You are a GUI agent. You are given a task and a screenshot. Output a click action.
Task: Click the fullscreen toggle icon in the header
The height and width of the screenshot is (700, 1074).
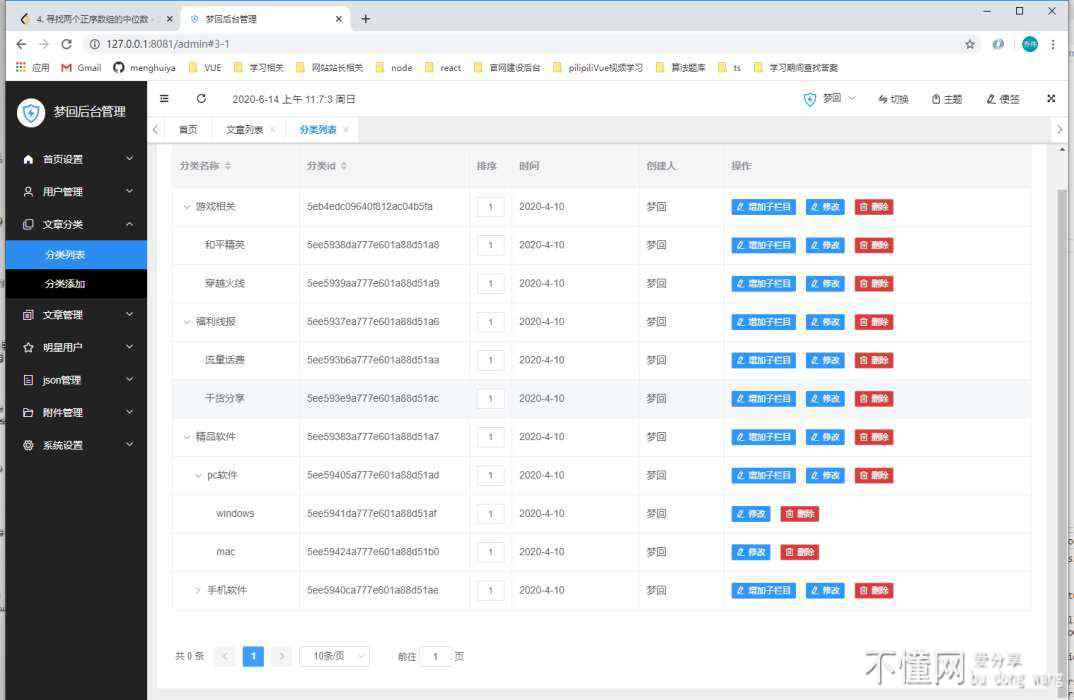1051,99
